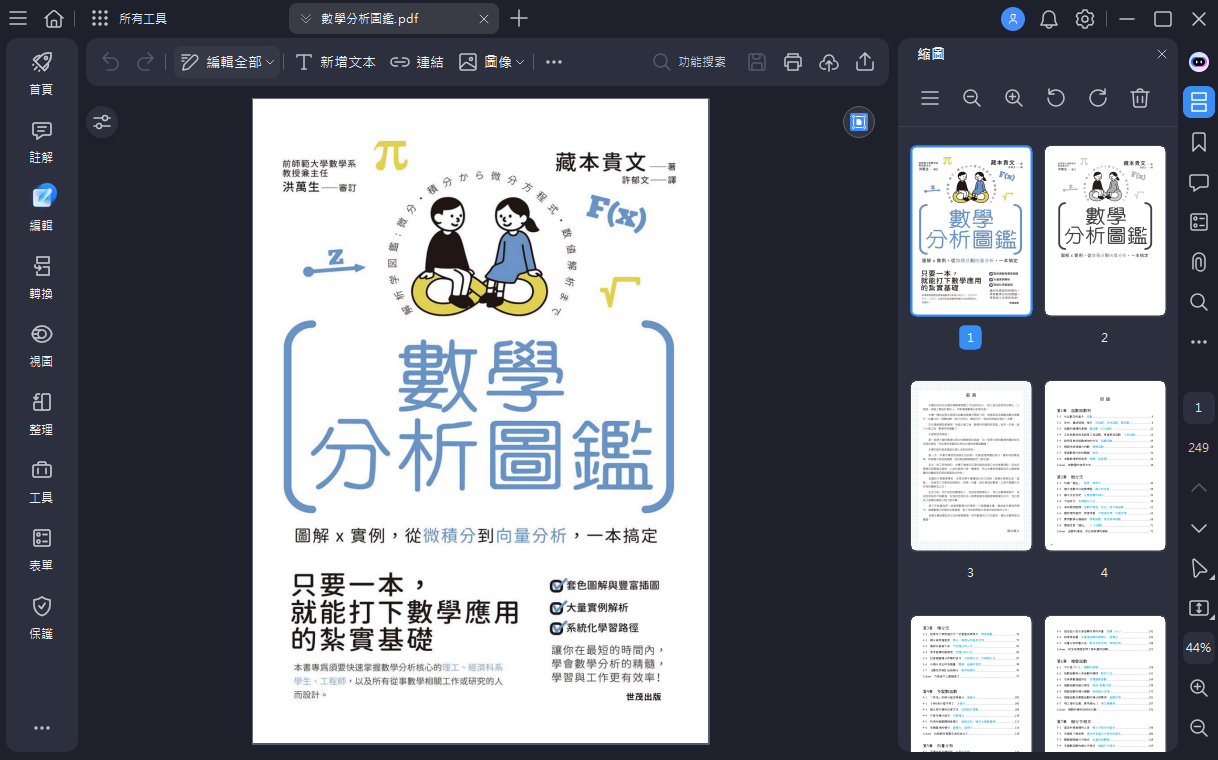Open the settings gear
This screenshot has width=1218, height=760.
1085,19
